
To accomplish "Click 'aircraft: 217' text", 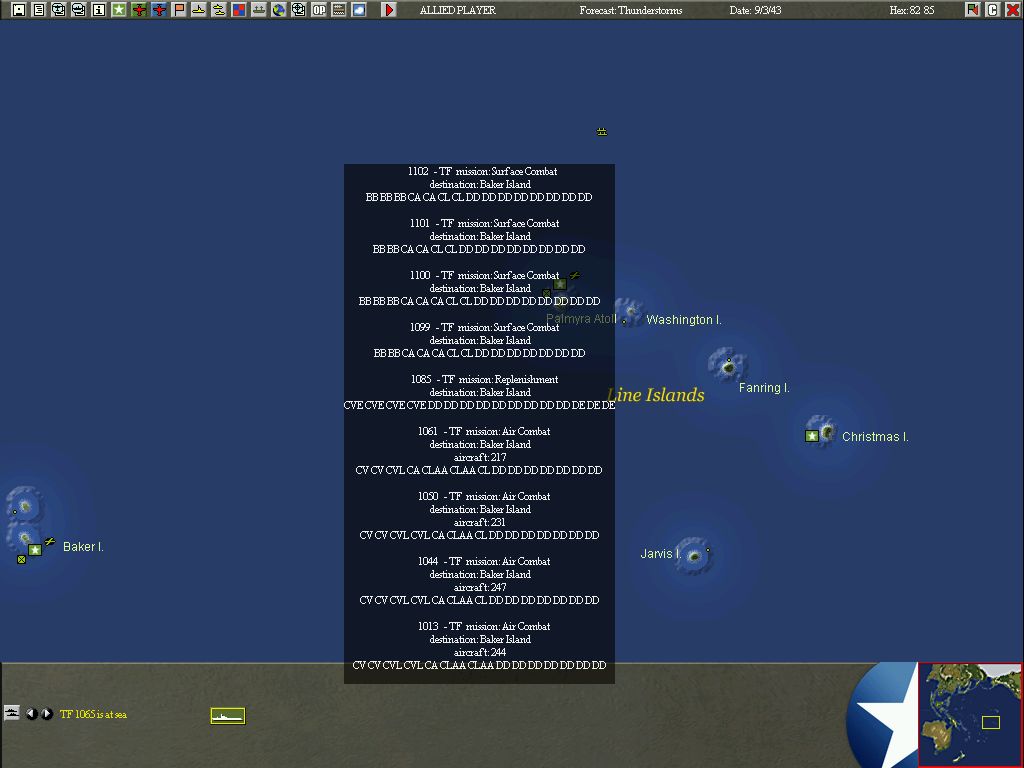I will pos(480,457).
